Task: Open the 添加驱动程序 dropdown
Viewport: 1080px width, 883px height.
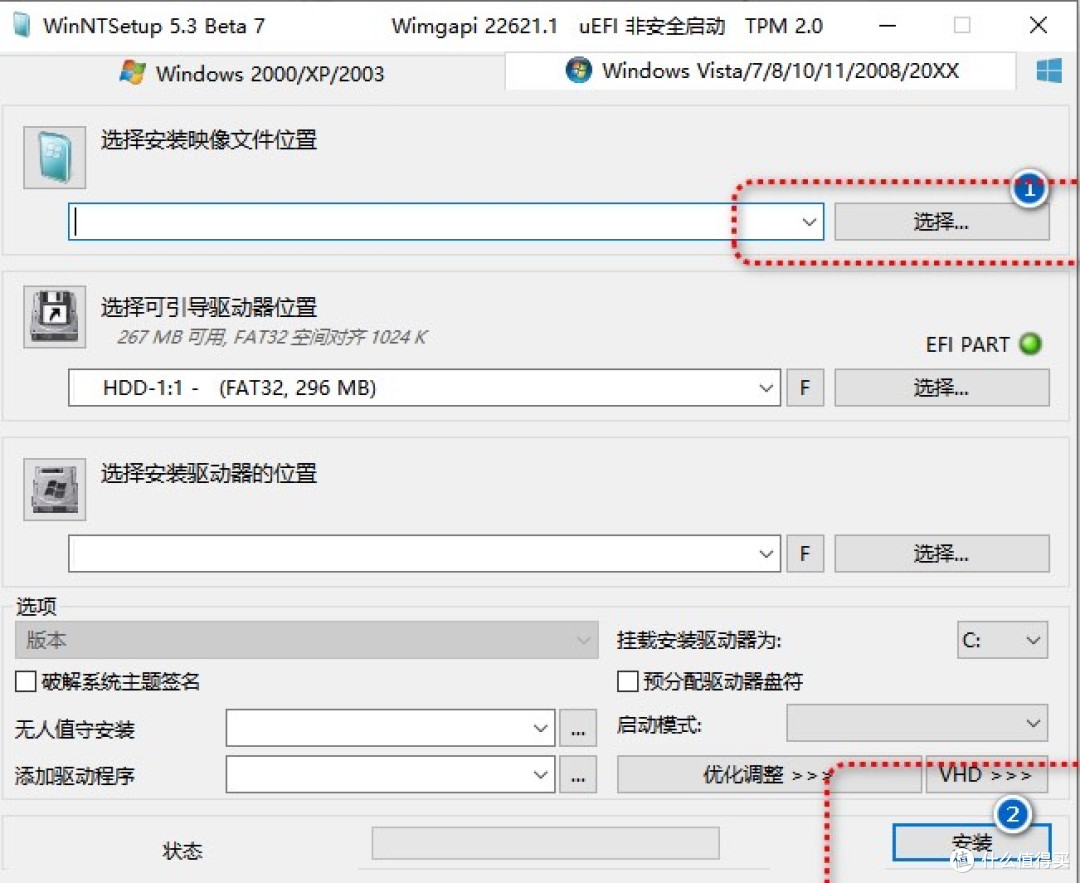Action: tap(390, 774)
